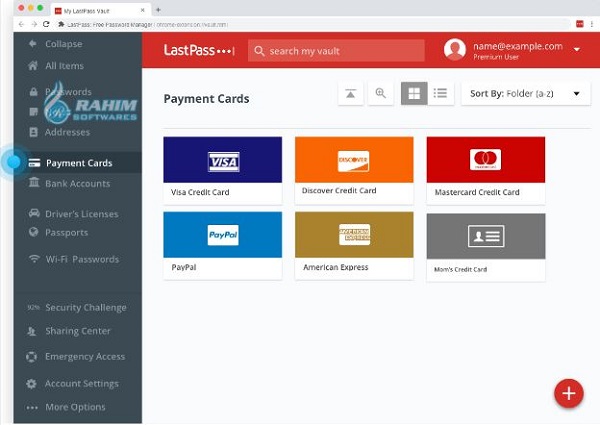Focus the search my vault field
Viewport: 600px width, 425px height.
click(x=336, y=51)
